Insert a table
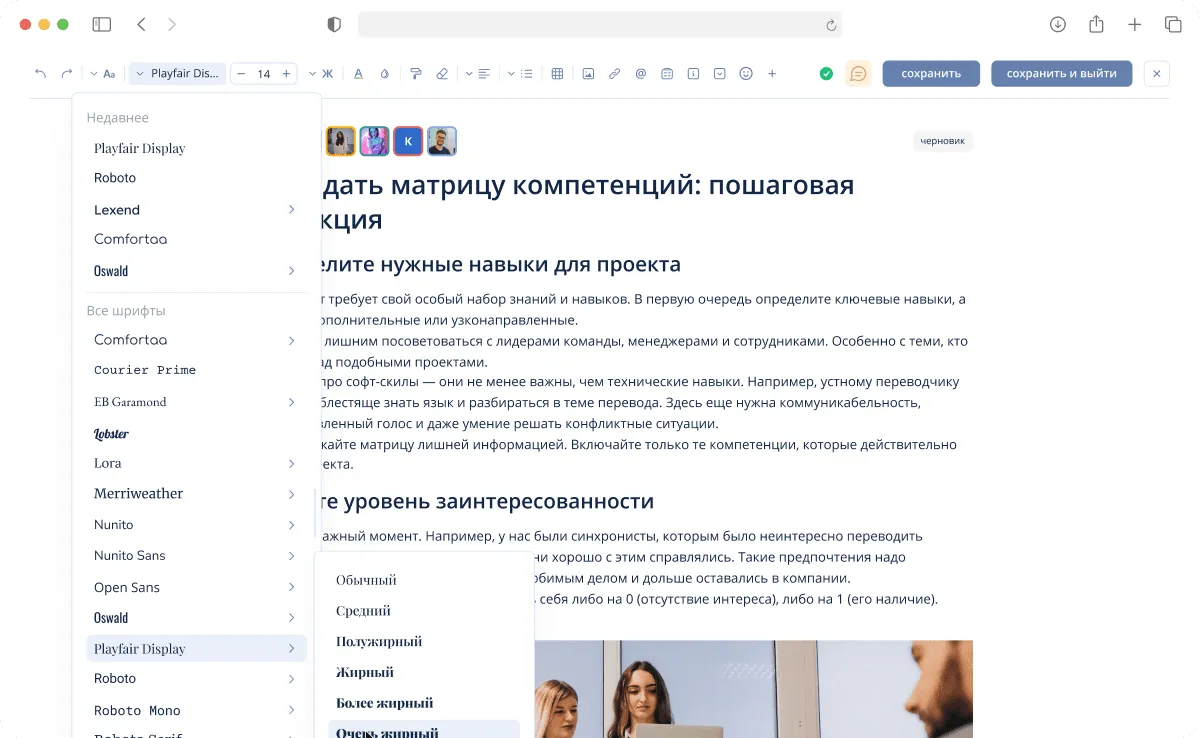 (x=558, y=73)
